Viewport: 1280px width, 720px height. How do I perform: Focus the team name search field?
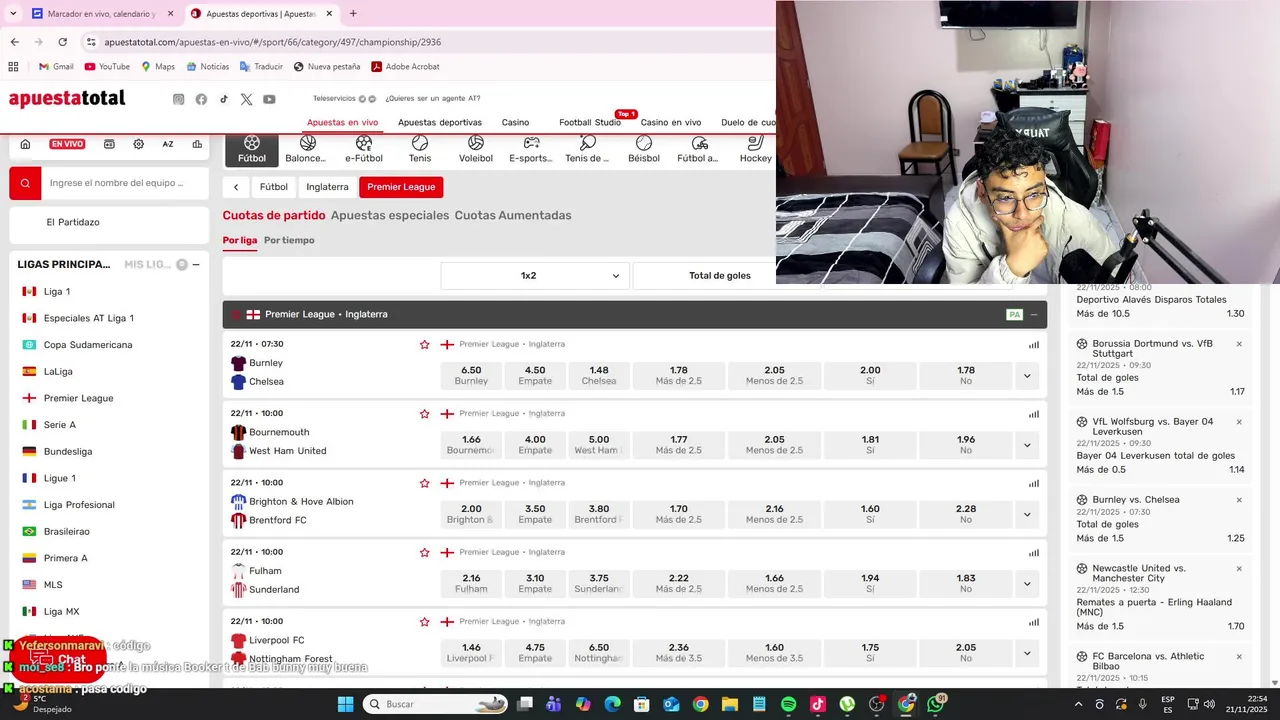(x=125, y=183)
